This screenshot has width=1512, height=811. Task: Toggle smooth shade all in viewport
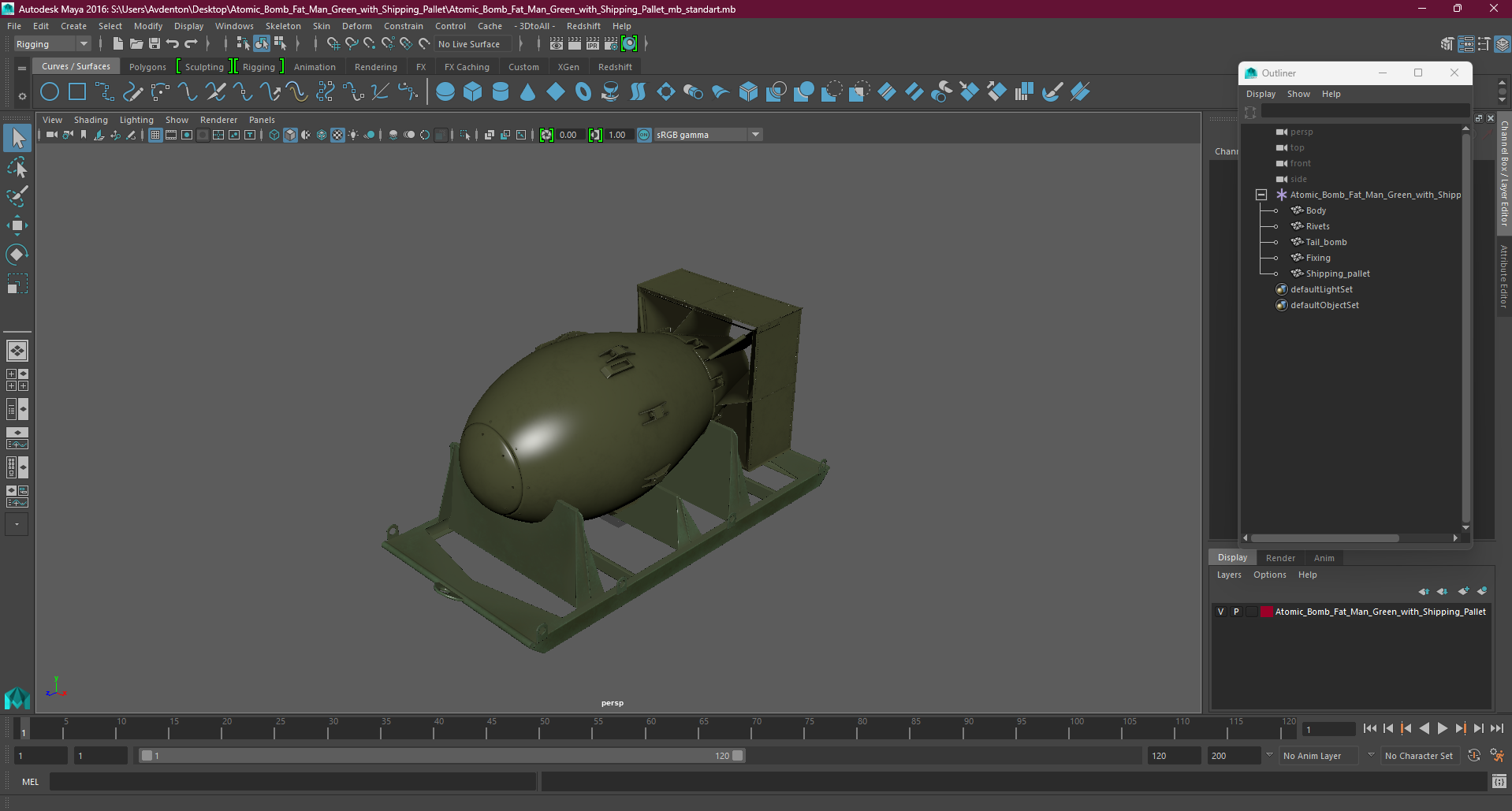[x=290, y=135]
